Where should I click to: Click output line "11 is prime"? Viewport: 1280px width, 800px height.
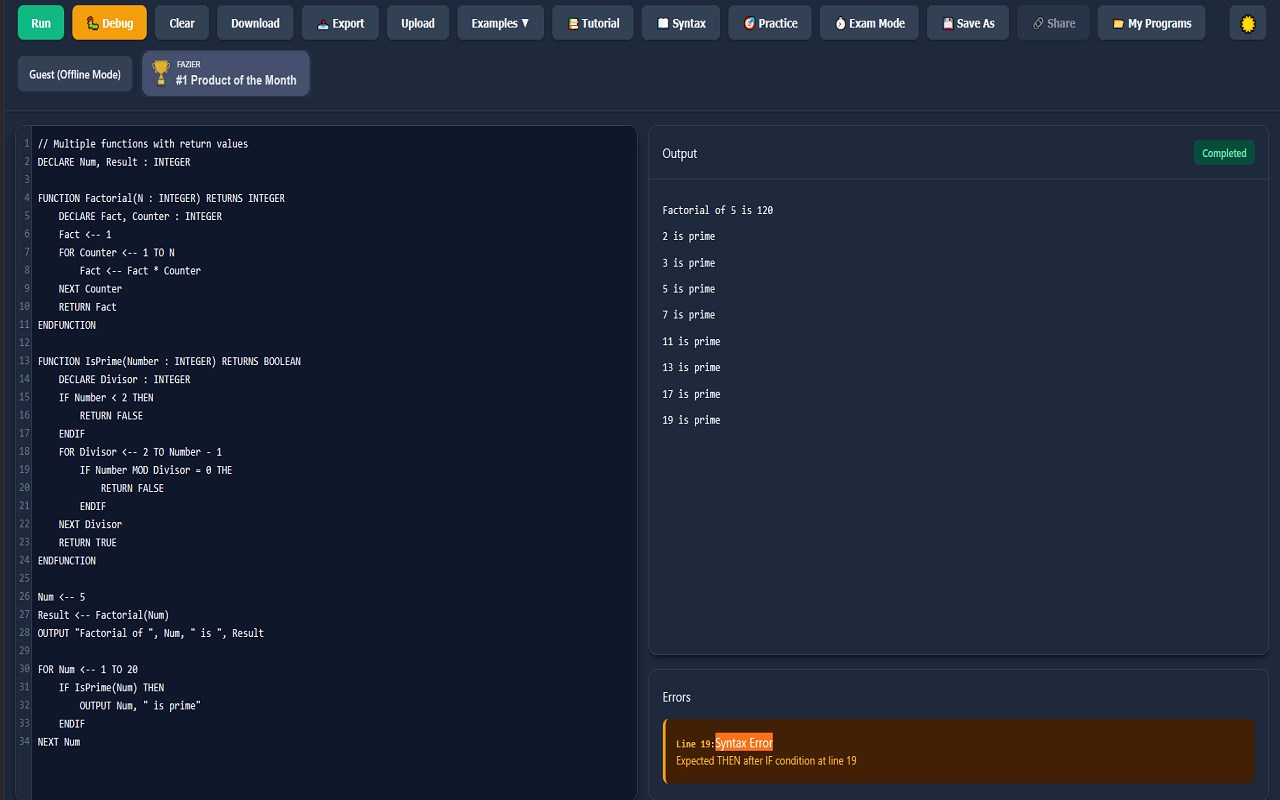691,342
